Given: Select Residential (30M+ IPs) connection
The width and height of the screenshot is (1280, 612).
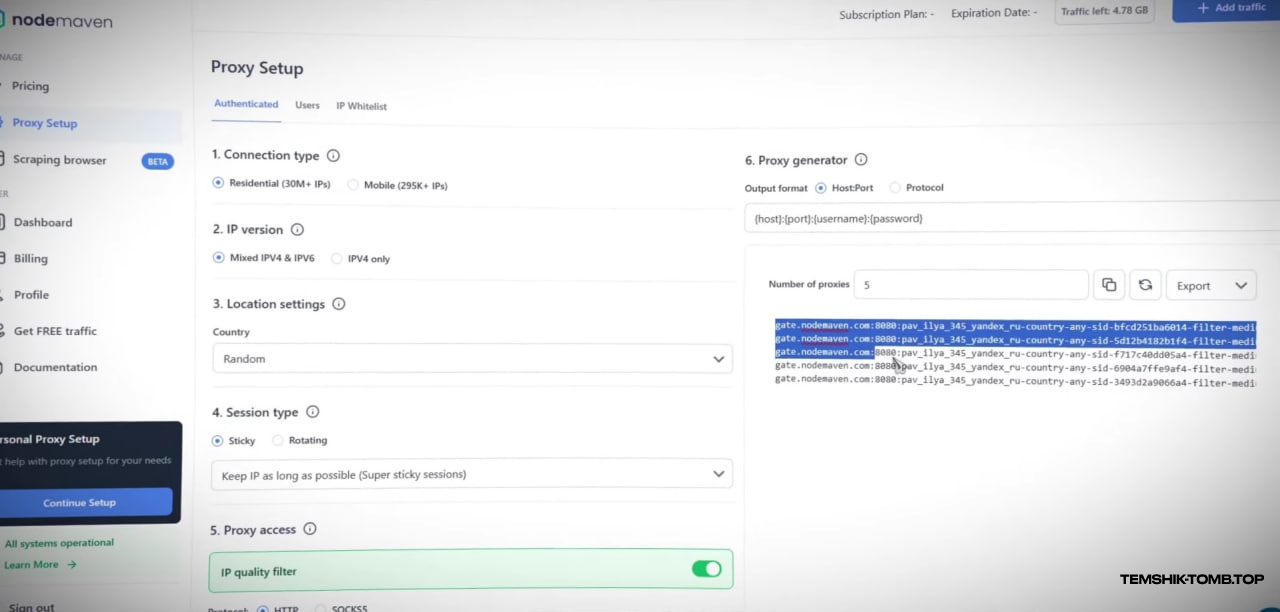Looking at the screenshot, I should [x=218, y=184].
